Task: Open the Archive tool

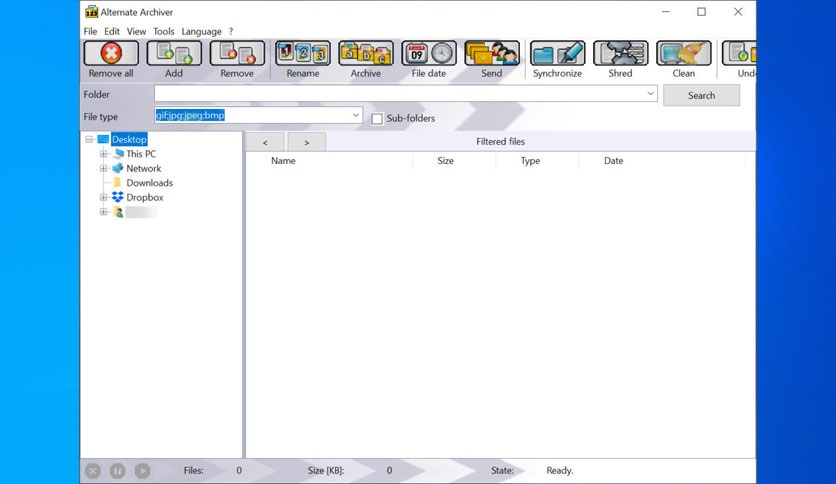Action: click(x=365, y=54)
